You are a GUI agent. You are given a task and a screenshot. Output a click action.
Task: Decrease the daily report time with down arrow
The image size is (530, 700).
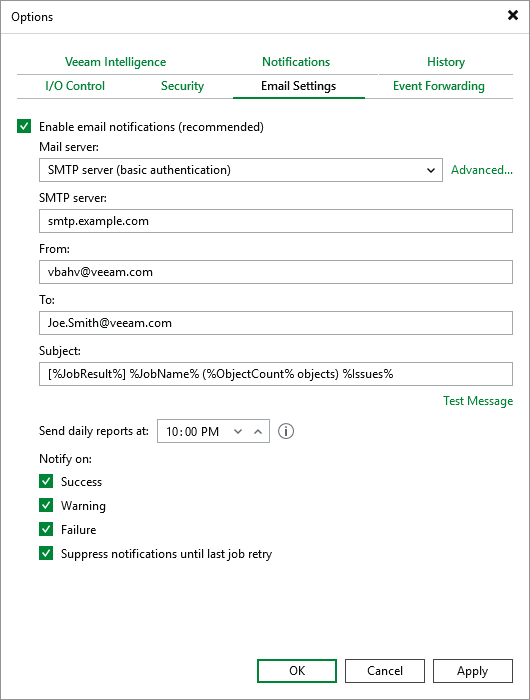(x=238, y=431)
